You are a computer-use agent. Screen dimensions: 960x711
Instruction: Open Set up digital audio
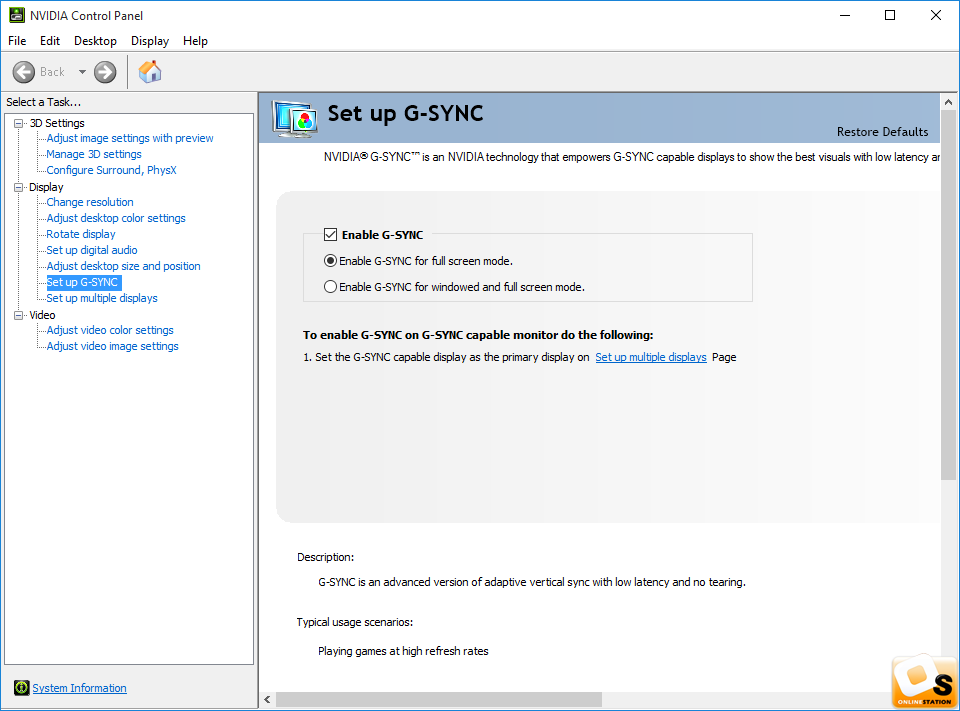tap(92, 250)
